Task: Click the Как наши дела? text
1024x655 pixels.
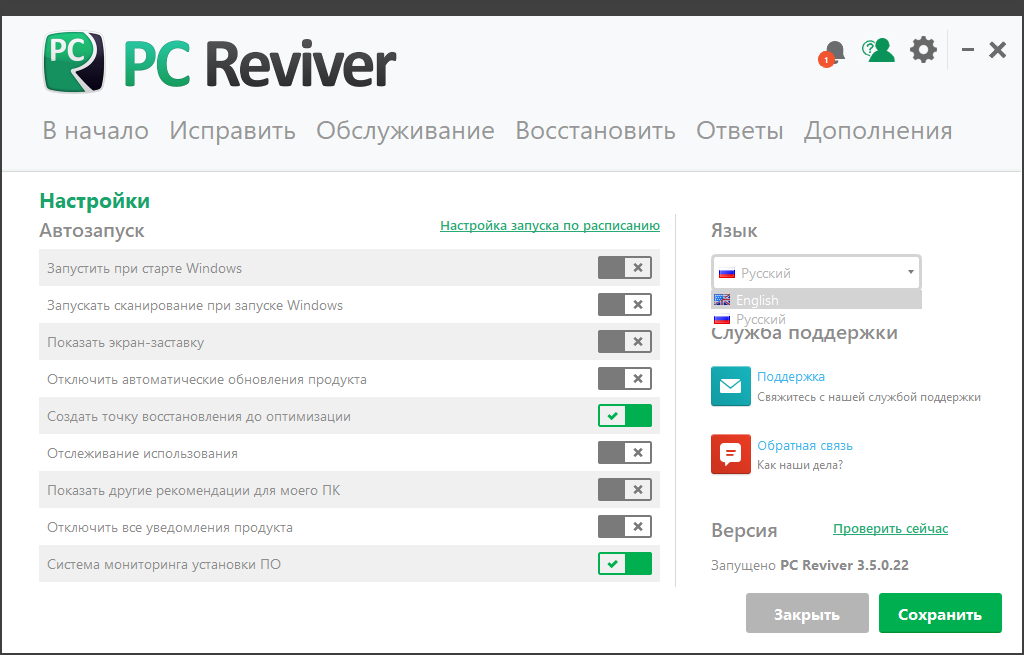Action: 800,465
